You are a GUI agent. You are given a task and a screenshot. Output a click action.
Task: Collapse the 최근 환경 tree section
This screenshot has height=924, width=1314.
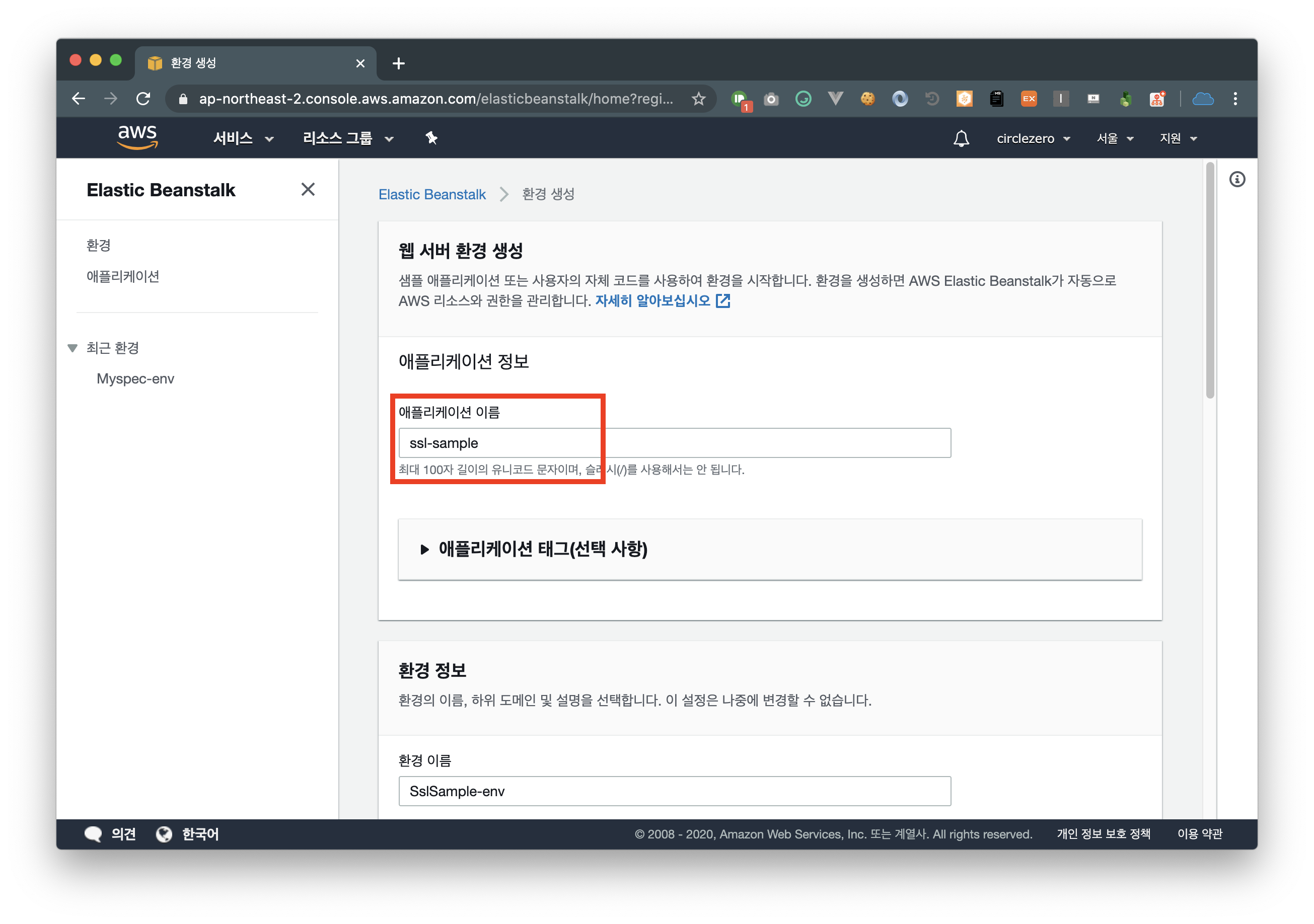click(72, 348)
